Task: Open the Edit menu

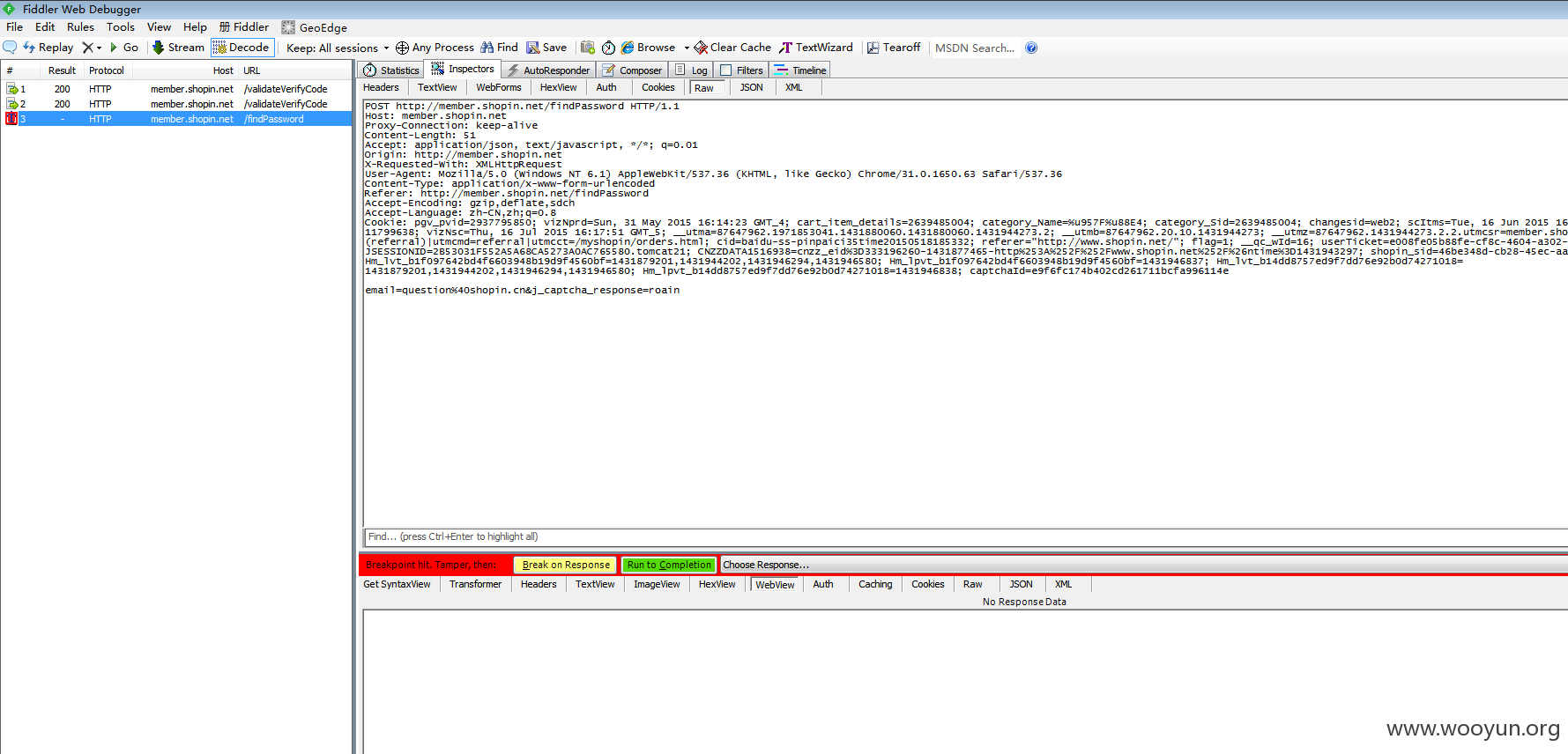Action: (x=45, y=27)
